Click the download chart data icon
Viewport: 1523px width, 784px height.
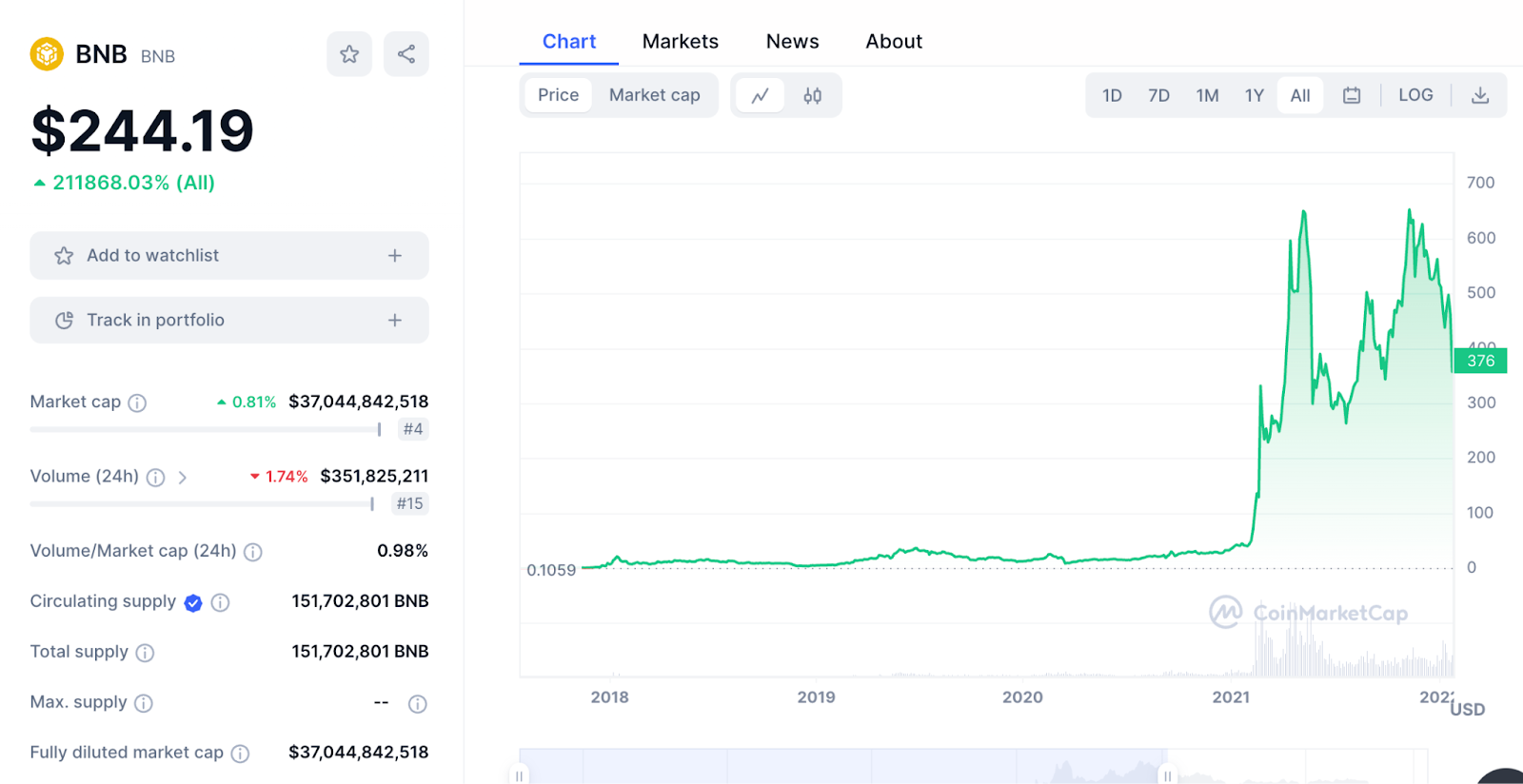click(1480, 95)
